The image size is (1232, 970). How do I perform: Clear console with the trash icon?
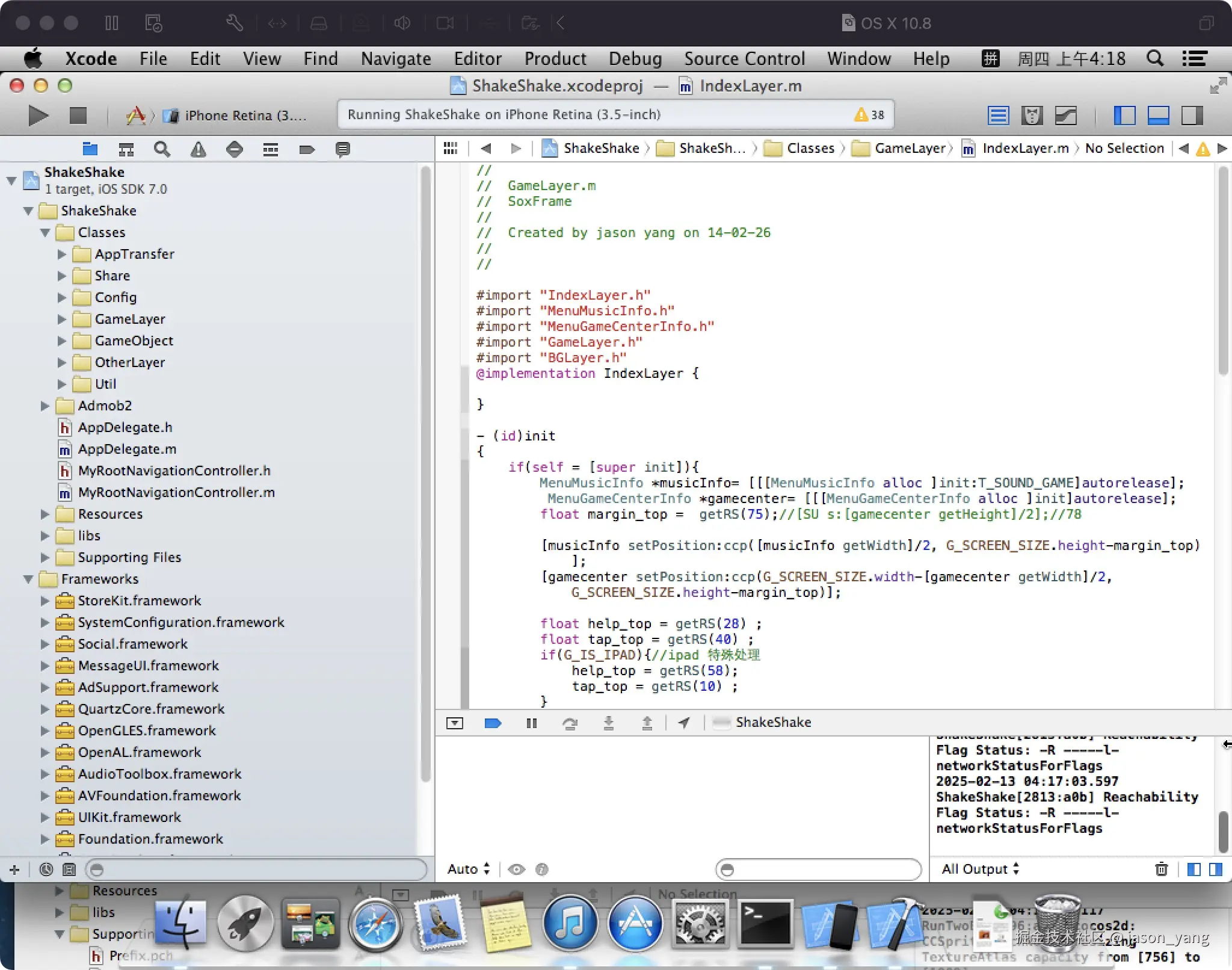coord(1161,869)
